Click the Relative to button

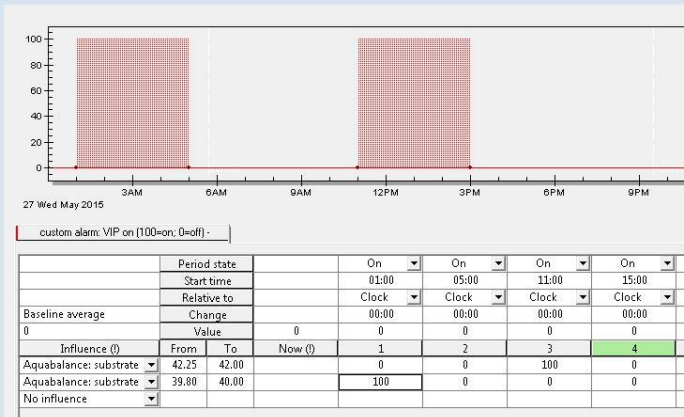coord(206,298)
